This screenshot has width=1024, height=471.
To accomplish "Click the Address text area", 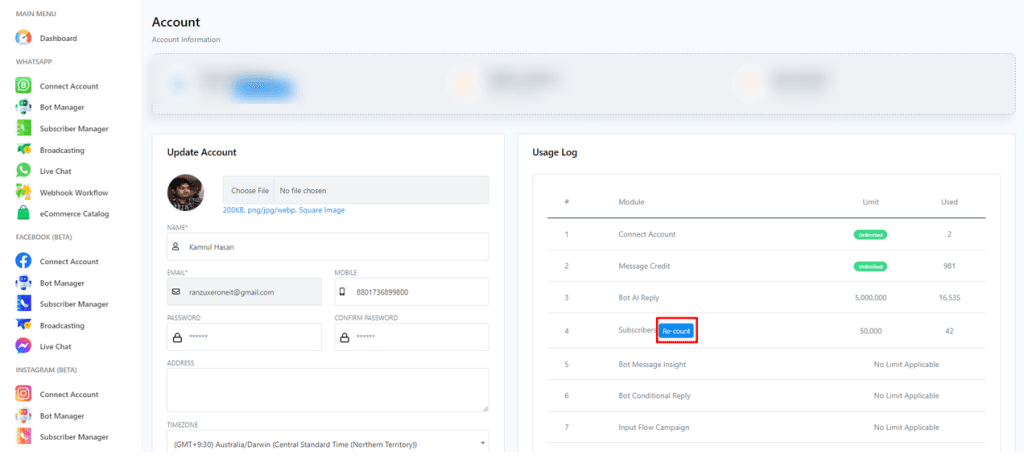I will click(327, 389).
